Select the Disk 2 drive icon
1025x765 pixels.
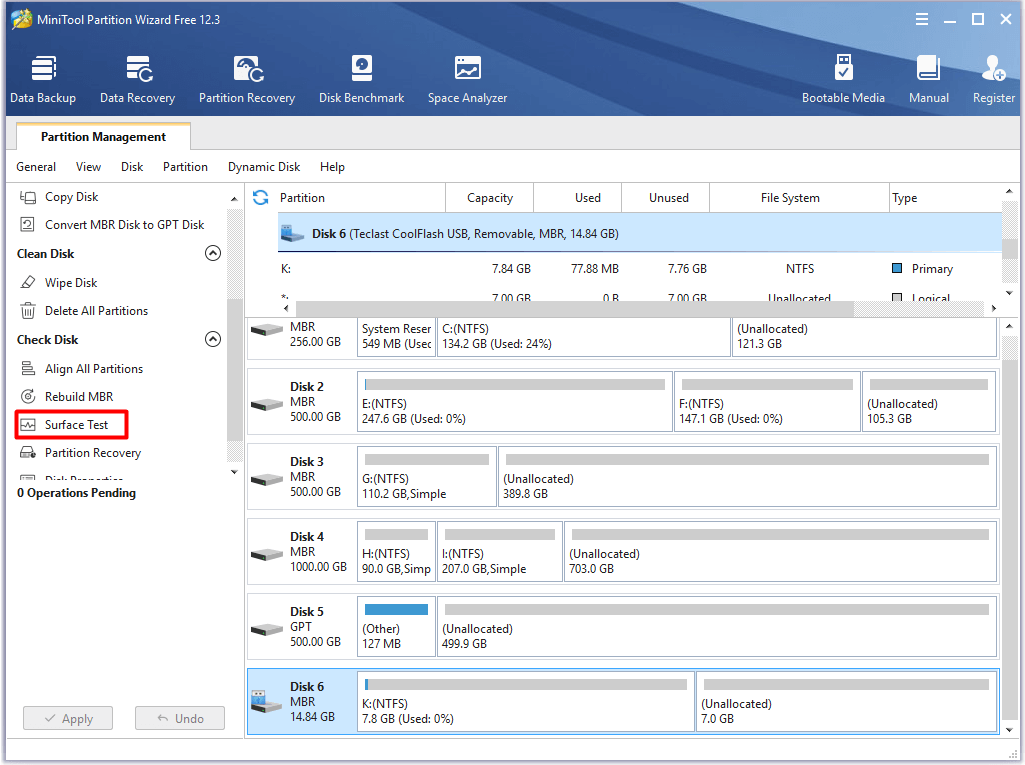(267, 404)
